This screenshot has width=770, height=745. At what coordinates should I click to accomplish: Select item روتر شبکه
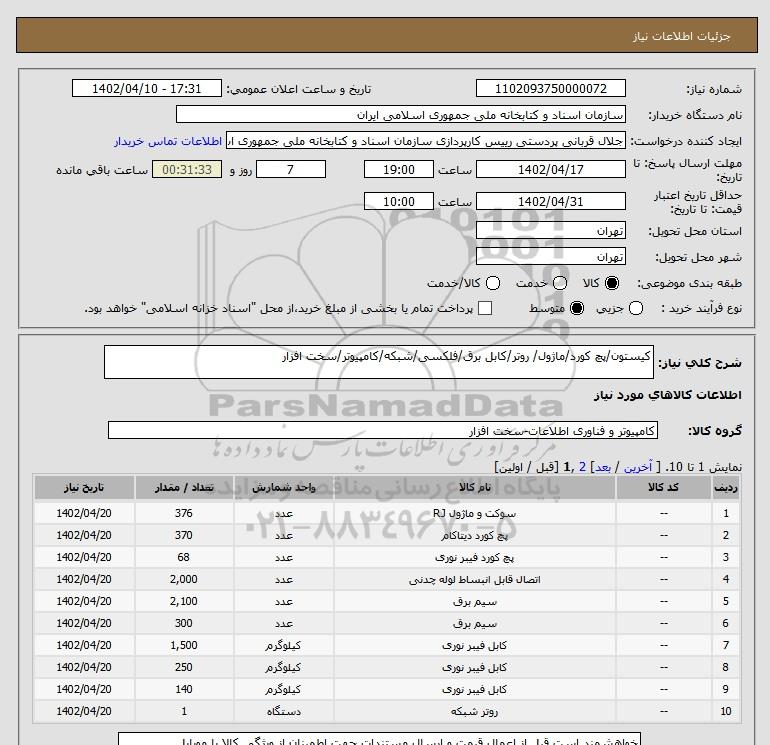474,712
